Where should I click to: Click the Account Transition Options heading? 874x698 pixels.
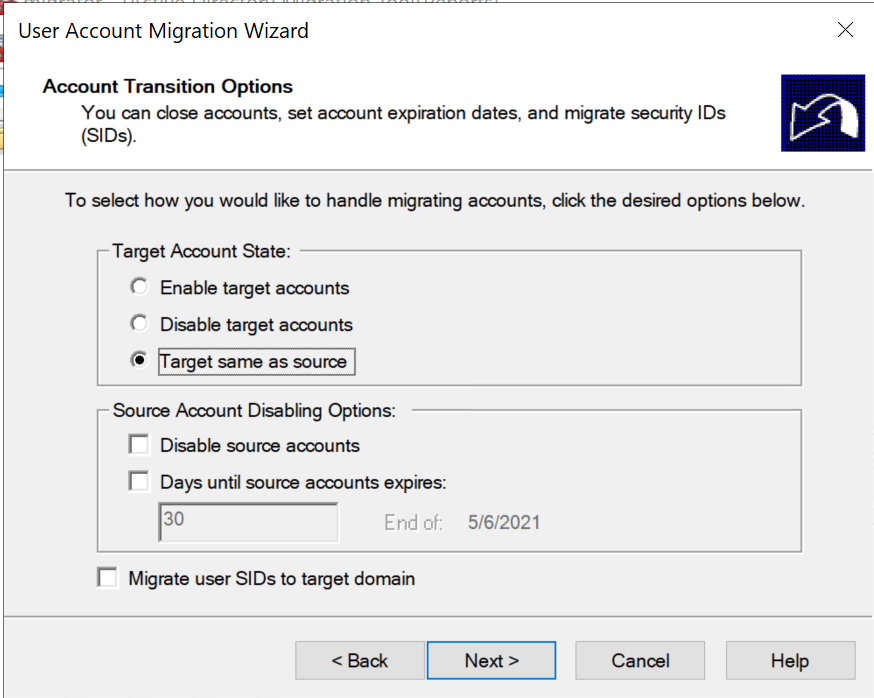pos(168,86)
